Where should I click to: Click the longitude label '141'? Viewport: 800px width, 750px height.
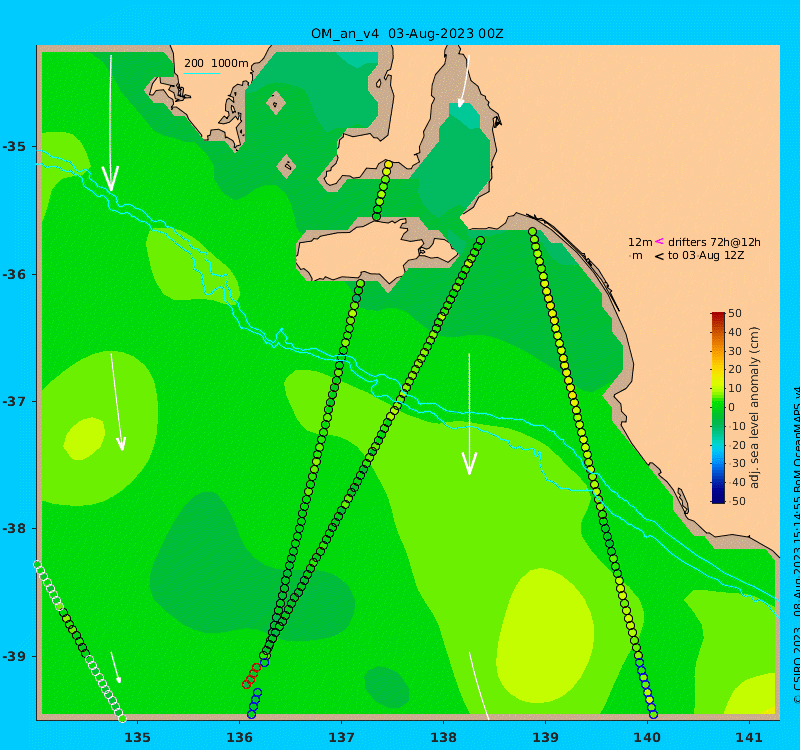[749, 737]
